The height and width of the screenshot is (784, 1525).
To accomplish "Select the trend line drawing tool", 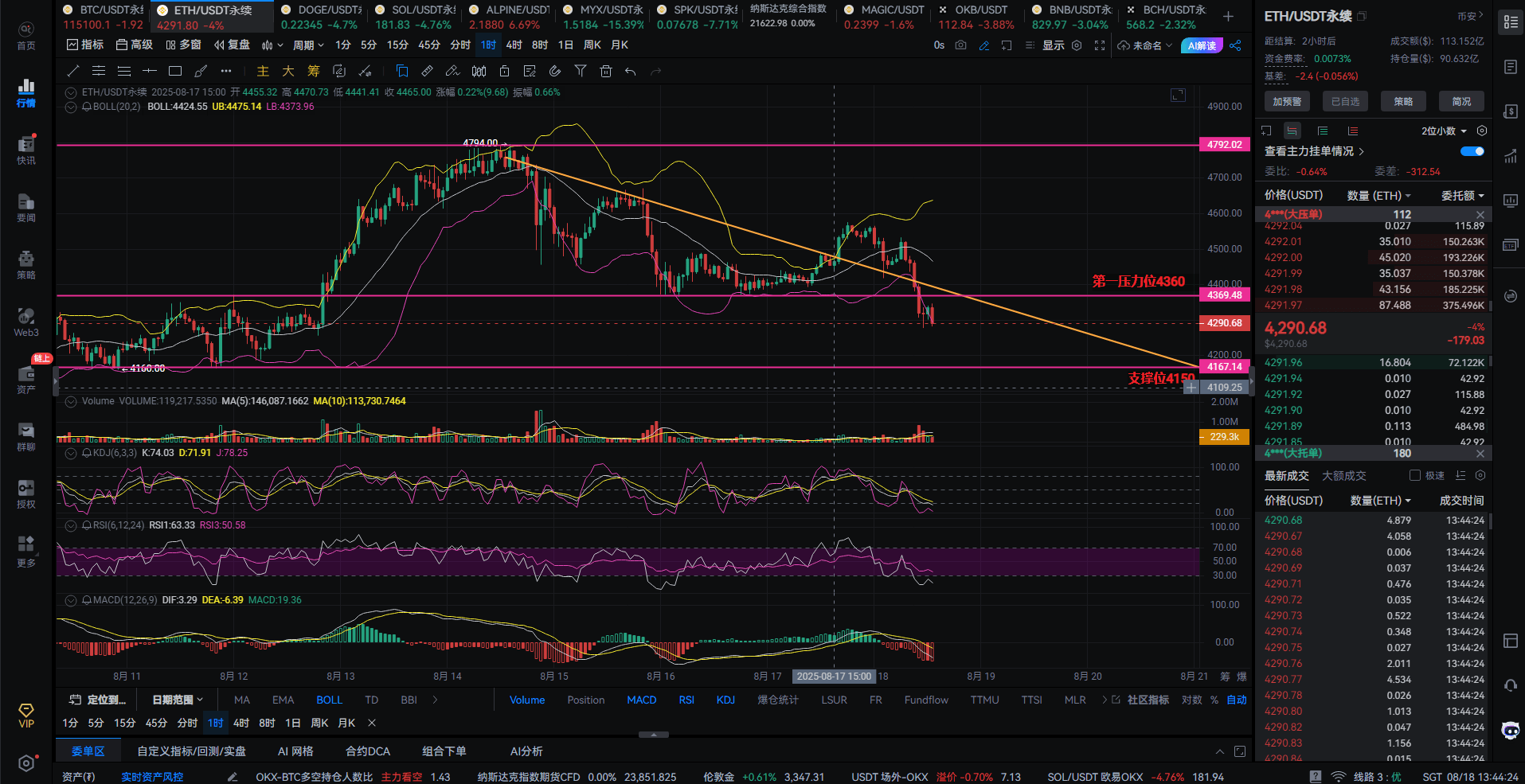I will (73, 71).
